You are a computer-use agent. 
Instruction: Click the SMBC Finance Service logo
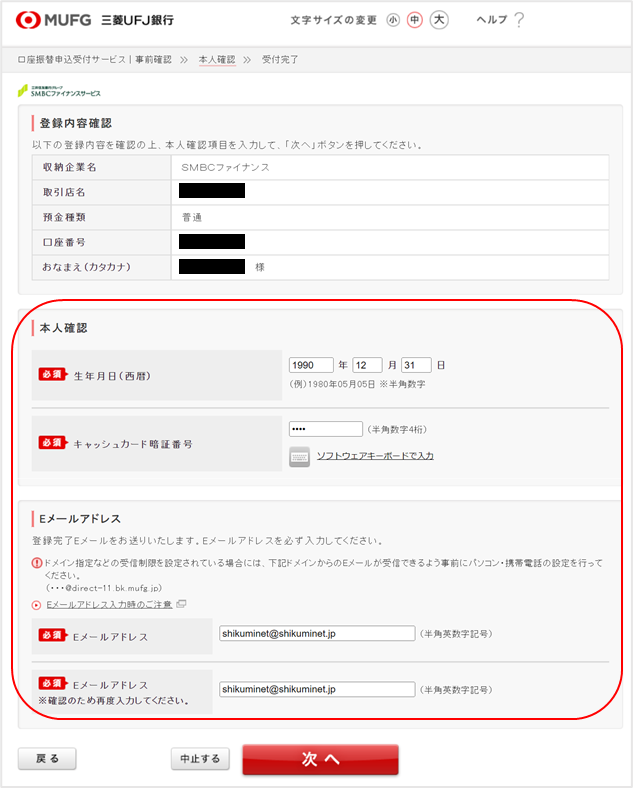point(59,91)
